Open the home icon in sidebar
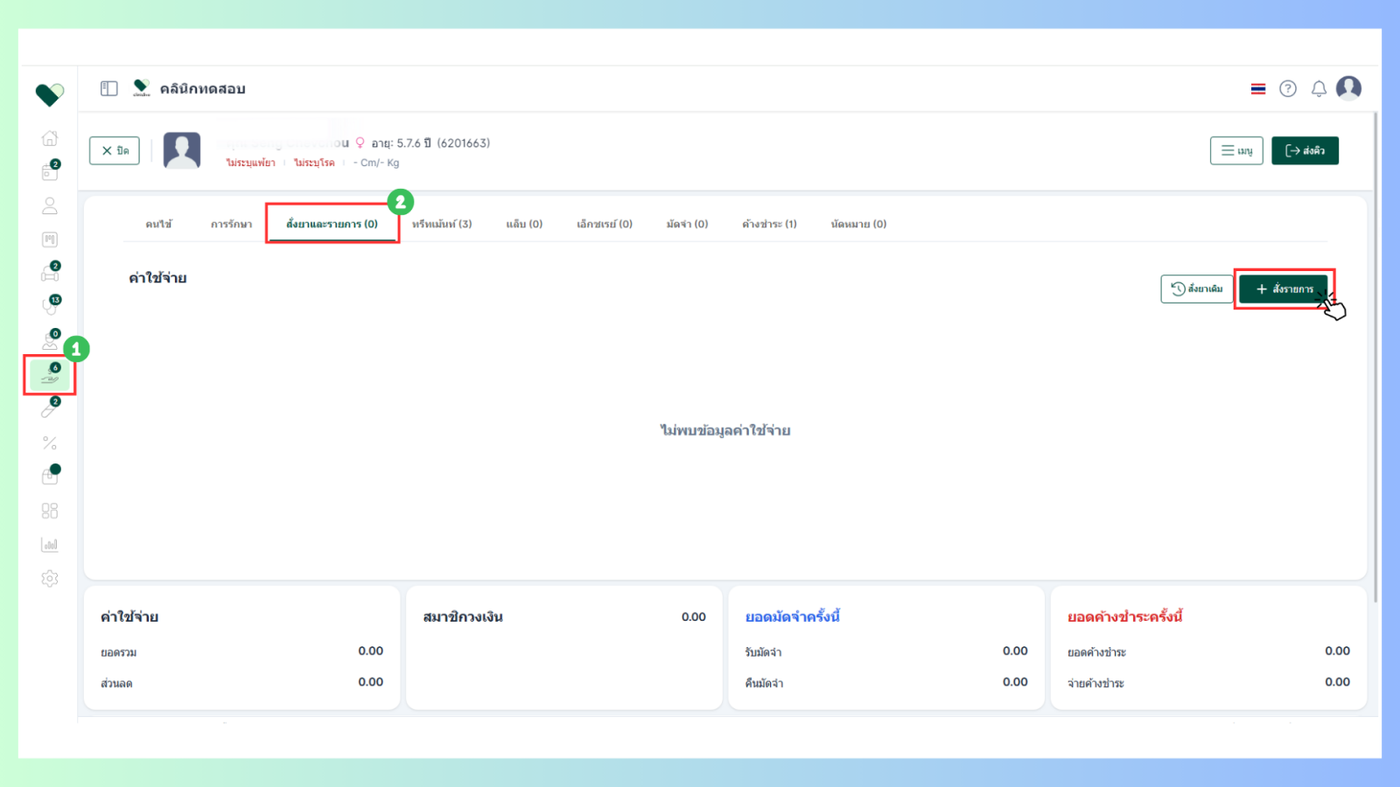Screen dimensions: 1400x787 coord(49,138)
